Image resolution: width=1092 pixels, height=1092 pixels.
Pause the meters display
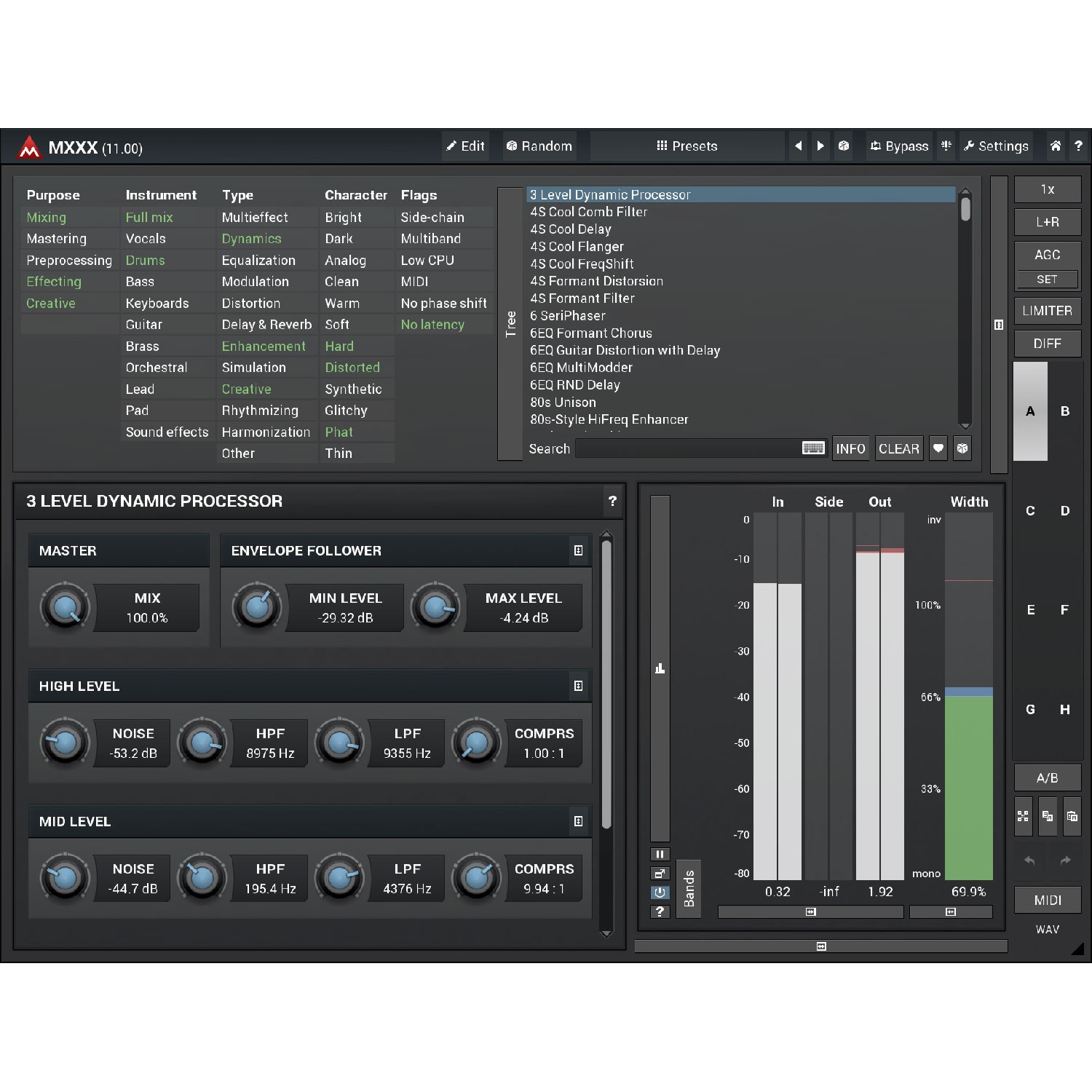[x=660, y=854]
